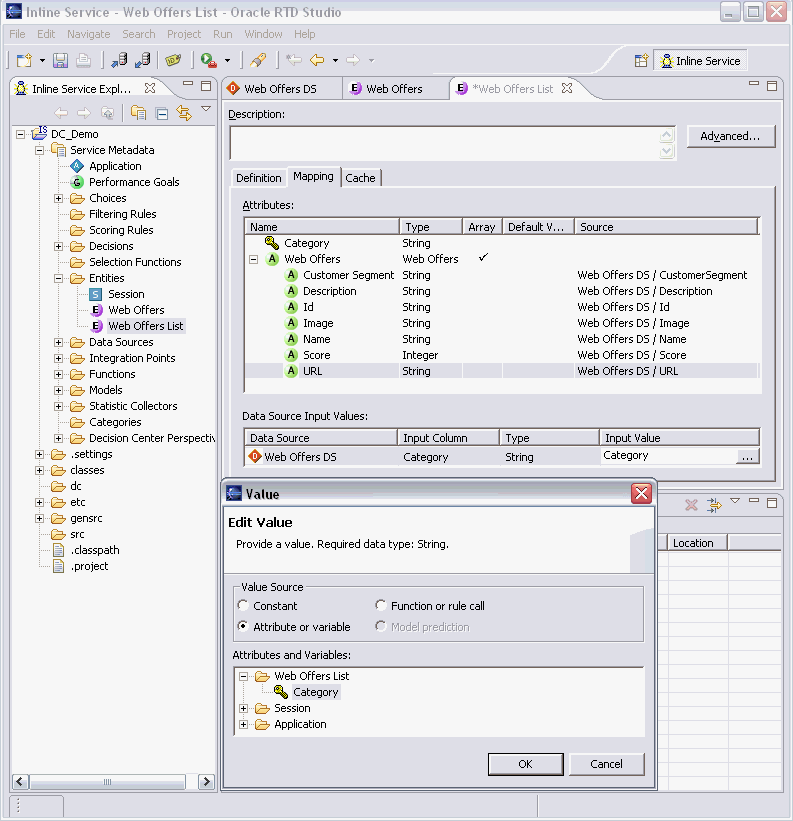
Task: Select Category in Value dialog tree
Action: click(316, 692)
